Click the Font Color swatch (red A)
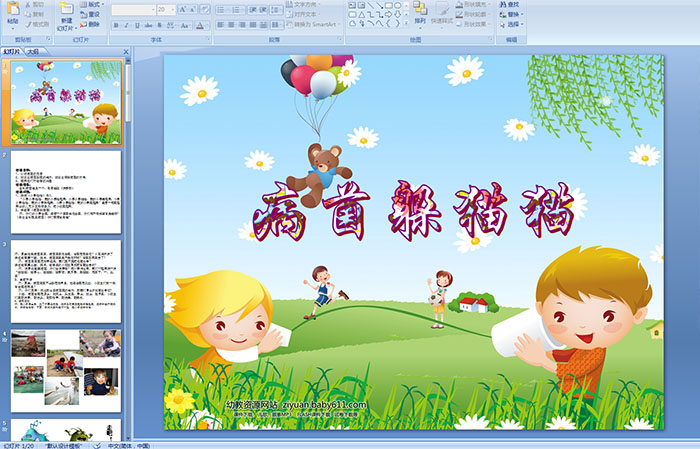This screenshot has height=449, width=700. coord(200,25)
